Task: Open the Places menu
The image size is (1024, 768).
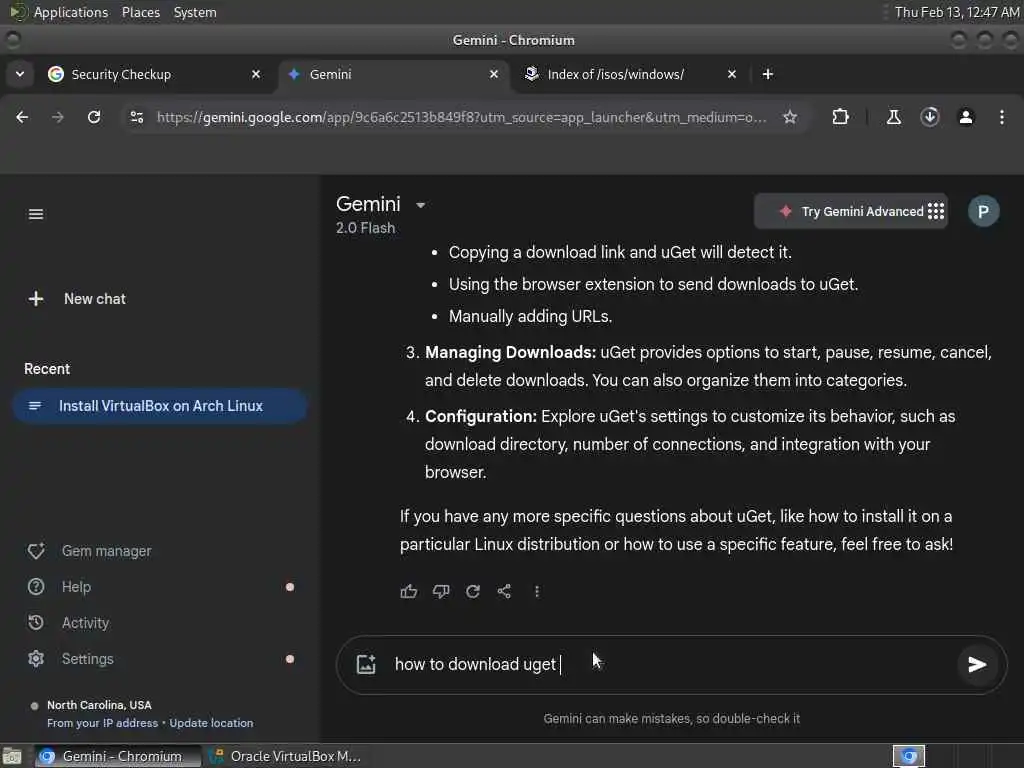Action: pyautogui.click(x=140, y=12)
